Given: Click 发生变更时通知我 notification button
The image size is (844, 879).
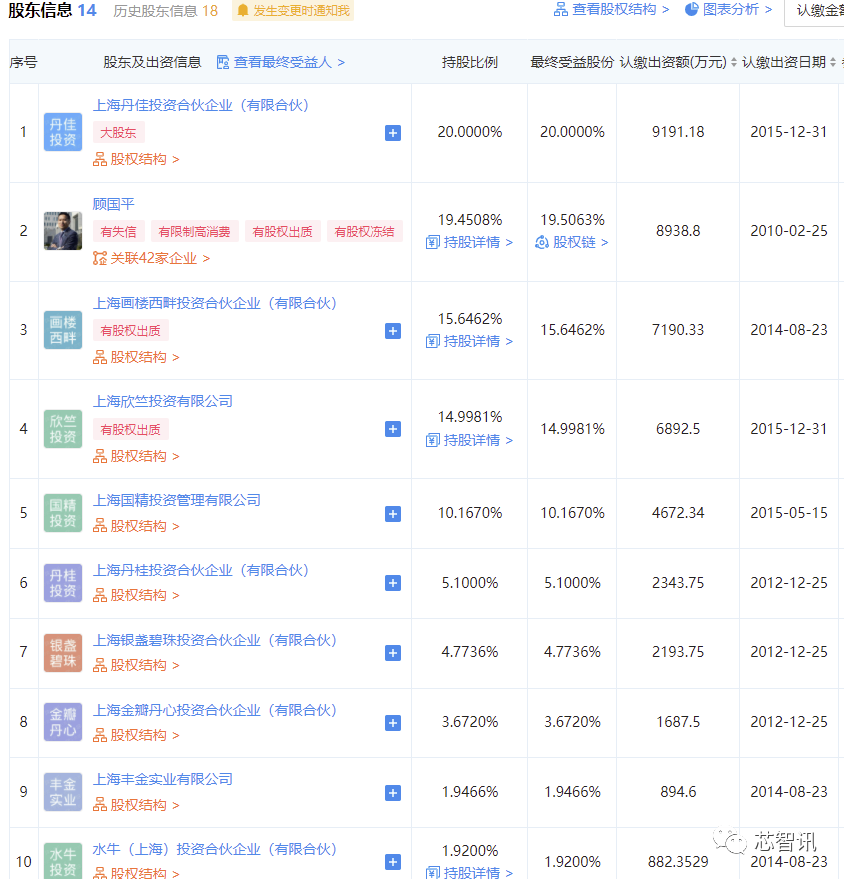Looking at the screenshot, I should pos(292,10).
